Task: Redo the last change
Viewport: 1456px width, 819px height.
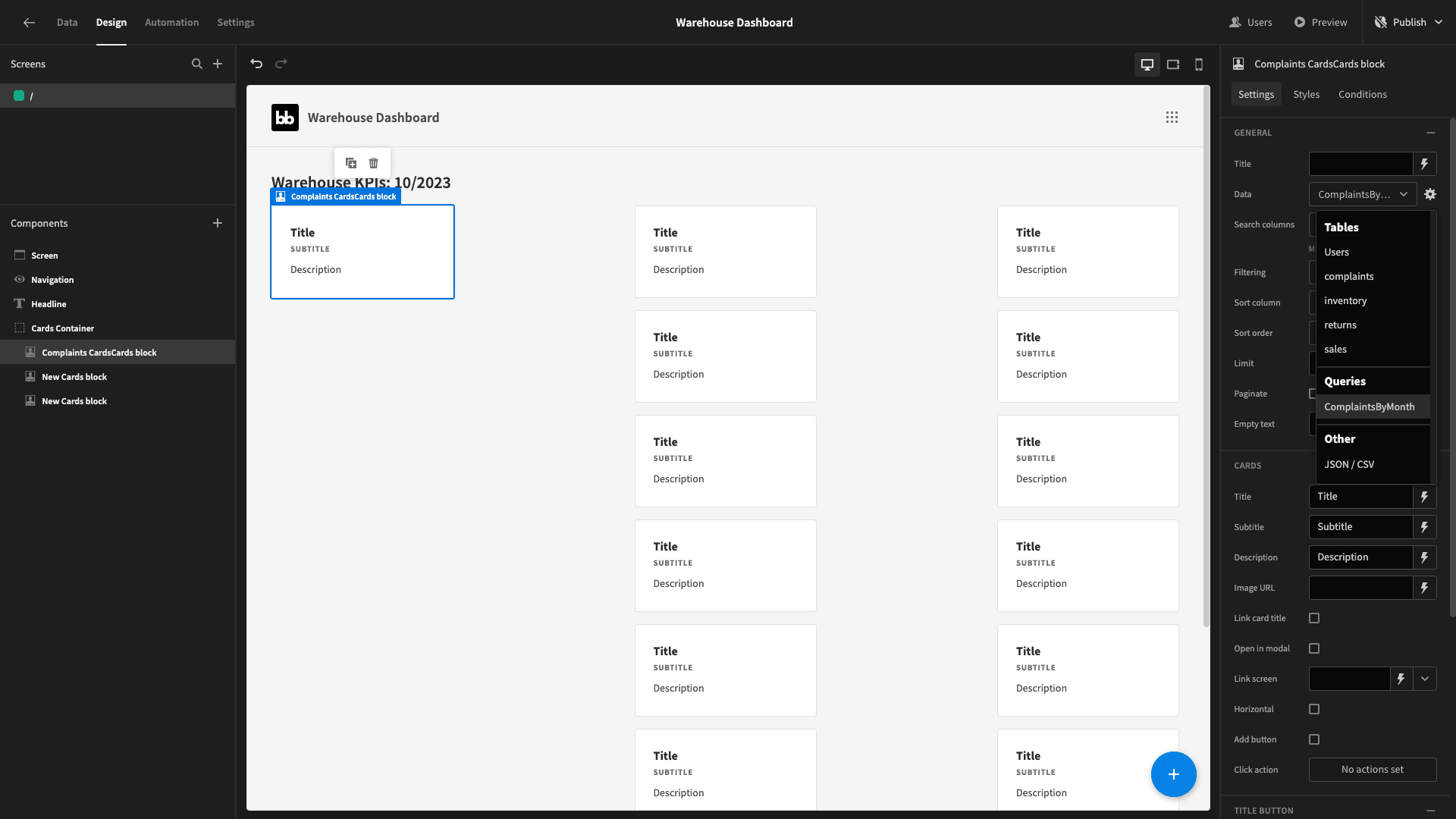Action: pyautogui.click(x=281, y=64)
